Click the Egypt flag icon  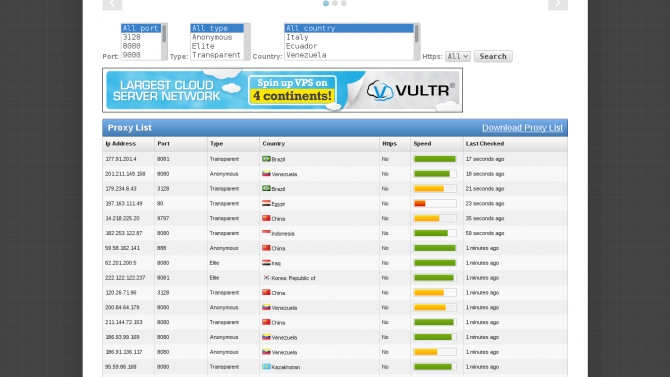(266, 203)
